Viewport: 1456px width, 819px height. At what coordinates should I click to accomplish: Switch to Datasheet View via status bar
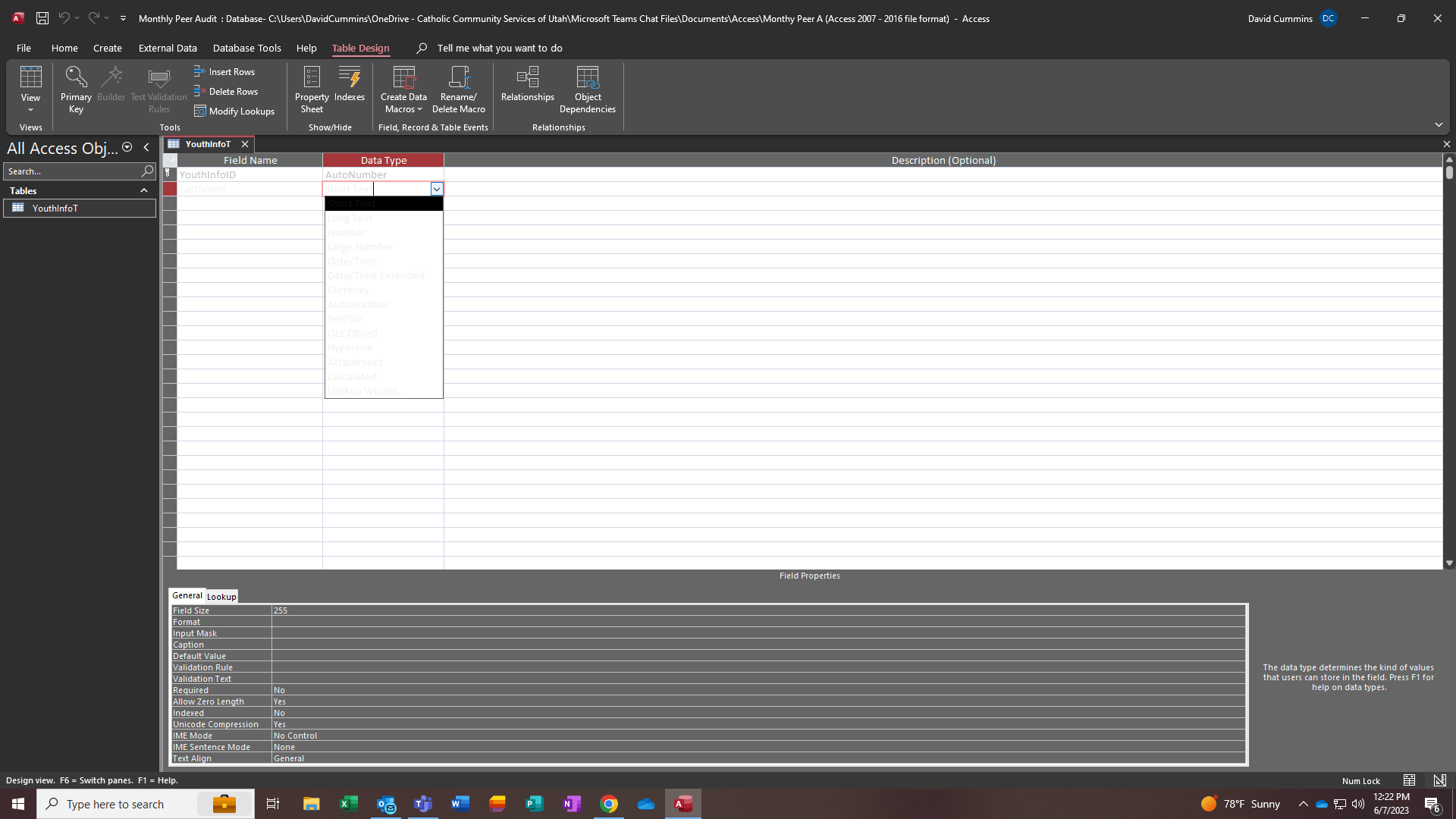pyautogui.click(x=1409, y=780)
